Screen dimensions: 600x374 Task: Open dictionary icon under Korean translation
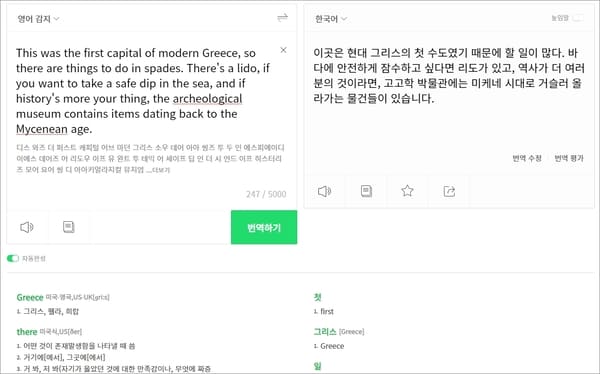tap(366, 191)
